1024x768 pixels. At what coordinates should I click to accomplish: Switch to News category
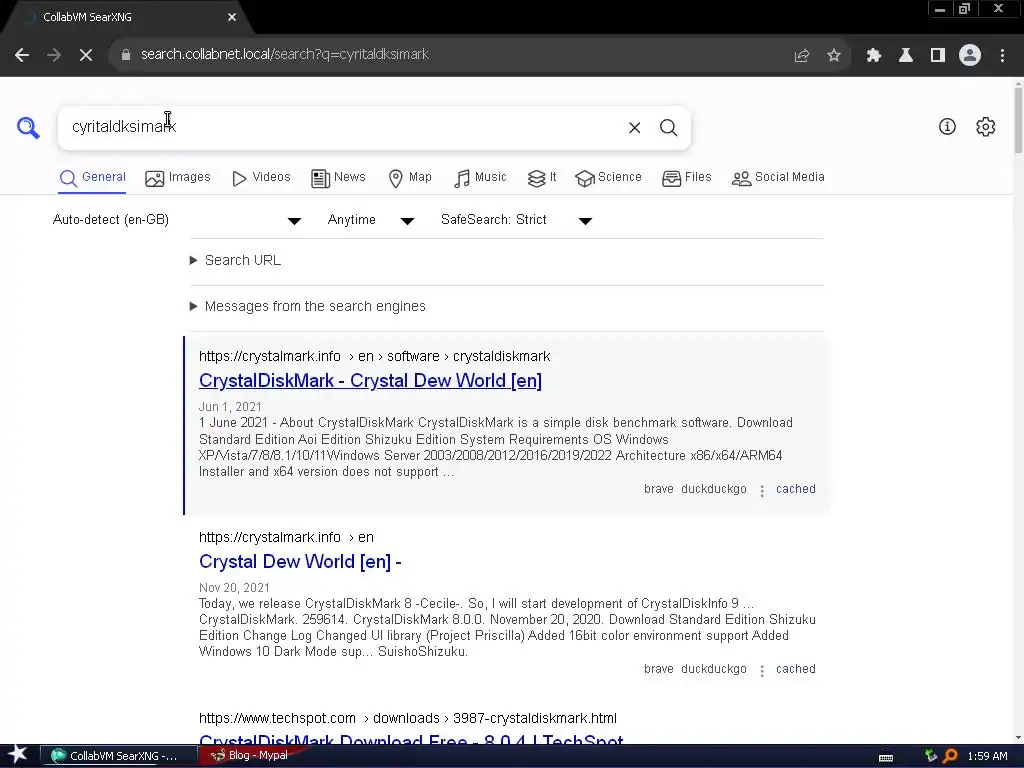pos(338,177)
